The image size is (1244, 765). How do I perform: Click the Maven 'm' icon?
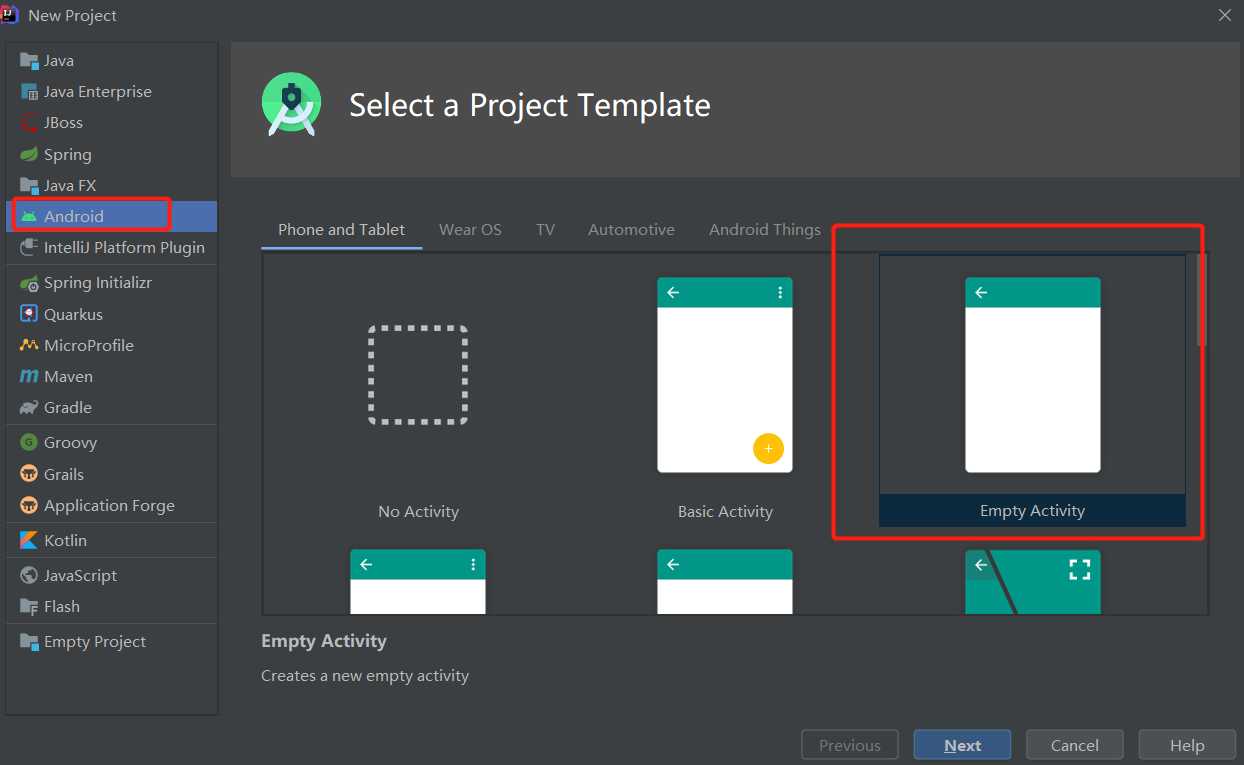(x=28, y=377)
